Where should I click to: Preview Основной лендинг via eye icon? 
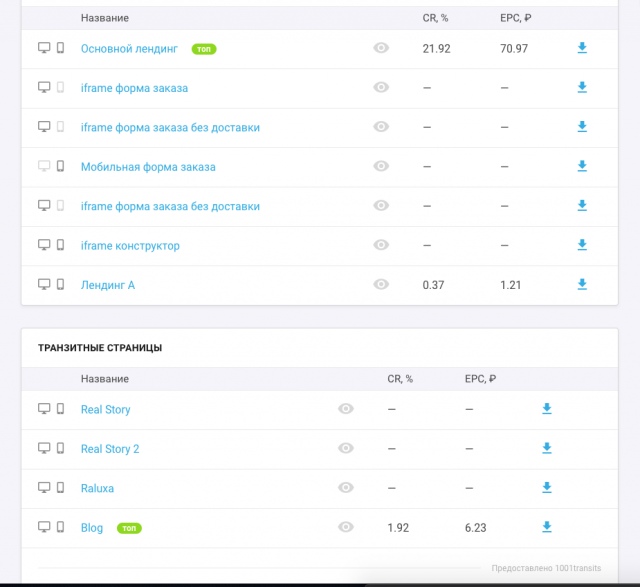coord(381,48)
